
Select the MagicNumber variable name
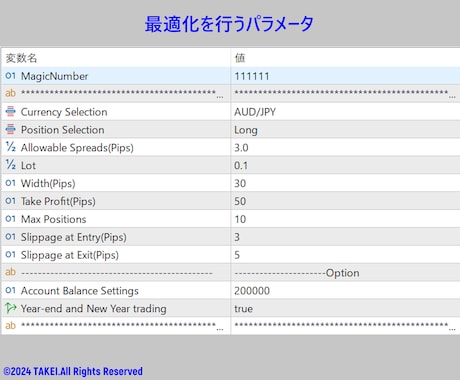click(54, 76)
